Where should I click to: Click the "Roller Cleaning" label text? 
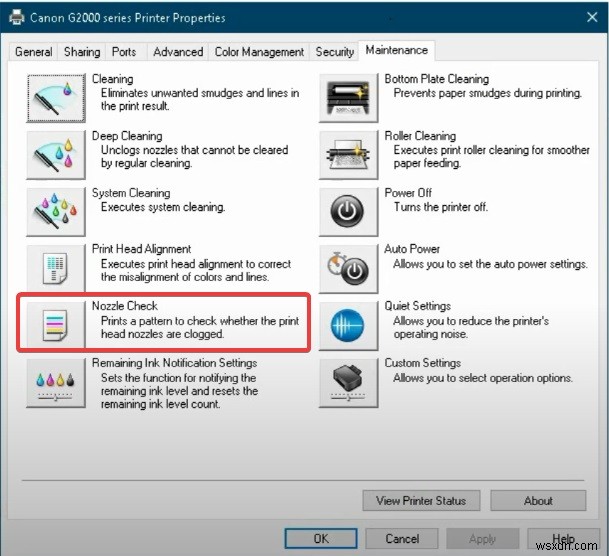(420, 136)
